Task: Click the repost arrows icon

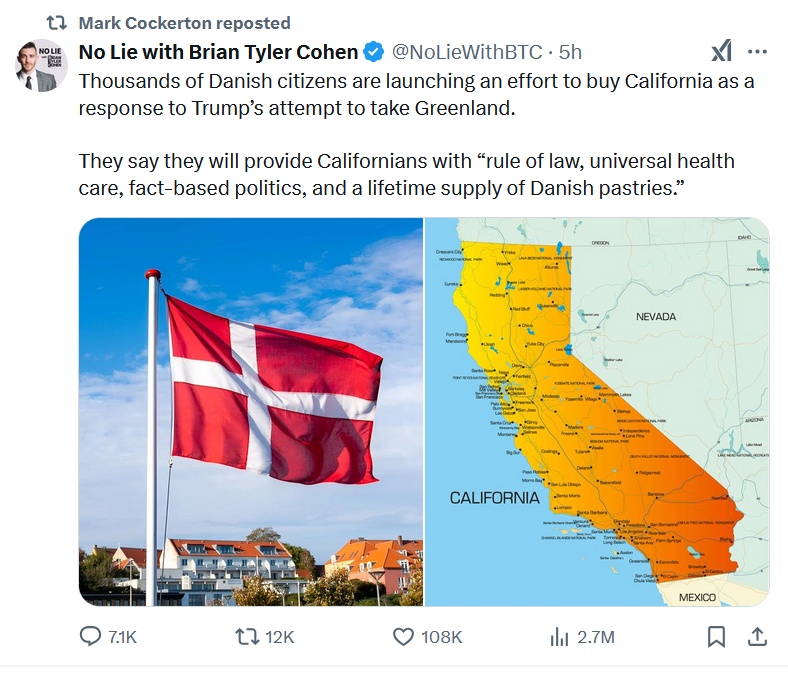Action: click(247, 637)
